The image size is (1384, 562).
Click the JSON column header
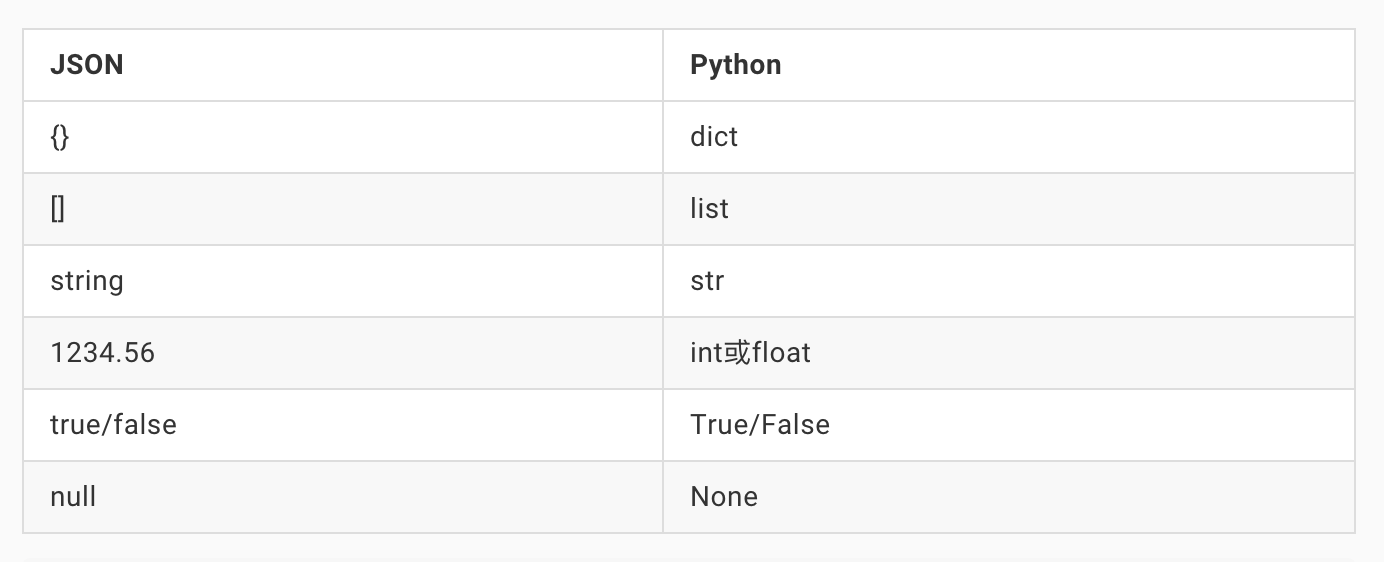(x=87, y=65)
